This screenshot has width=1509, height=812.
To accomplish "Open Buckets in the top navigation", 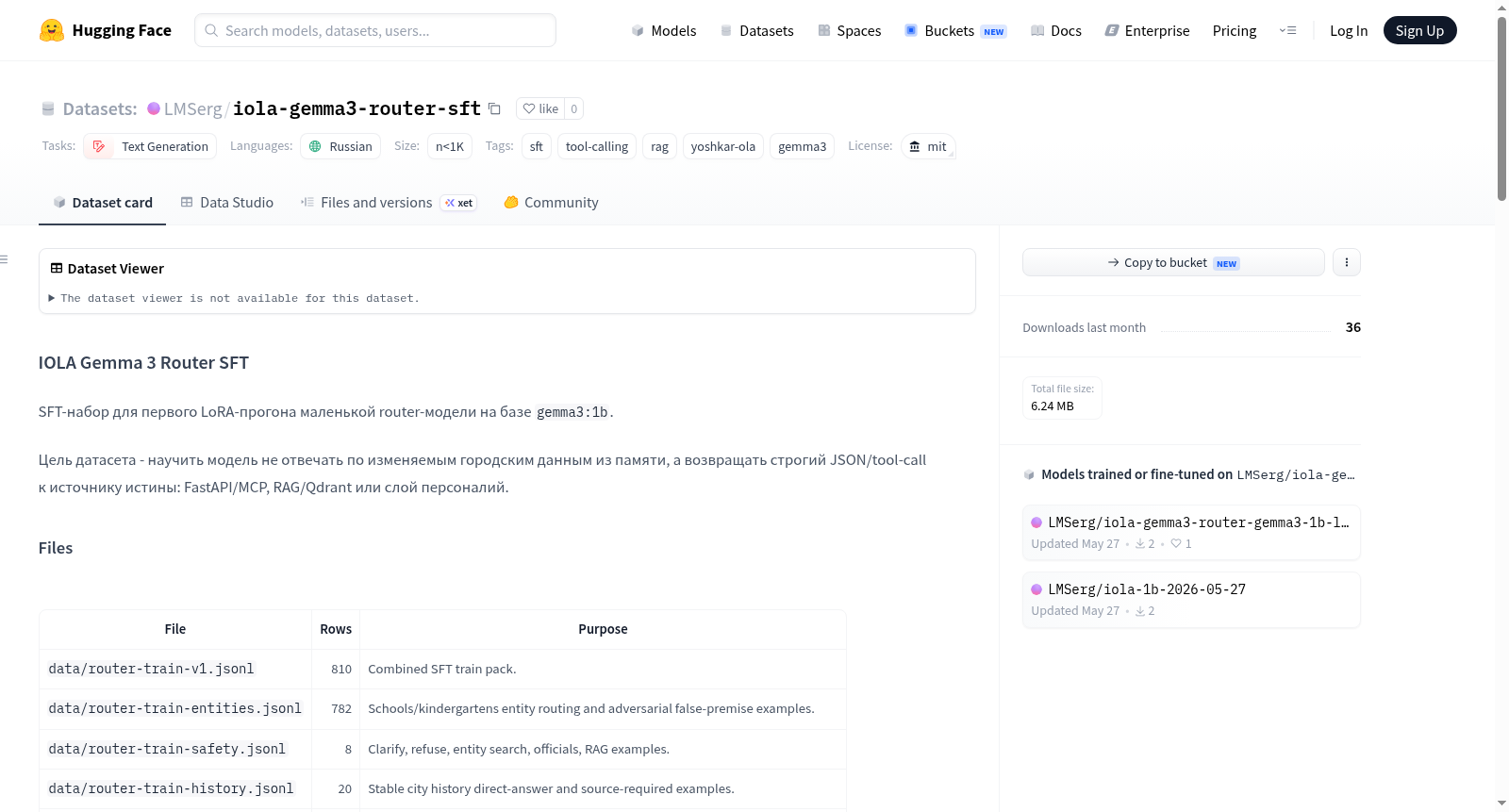I will (x=955, y=30).
